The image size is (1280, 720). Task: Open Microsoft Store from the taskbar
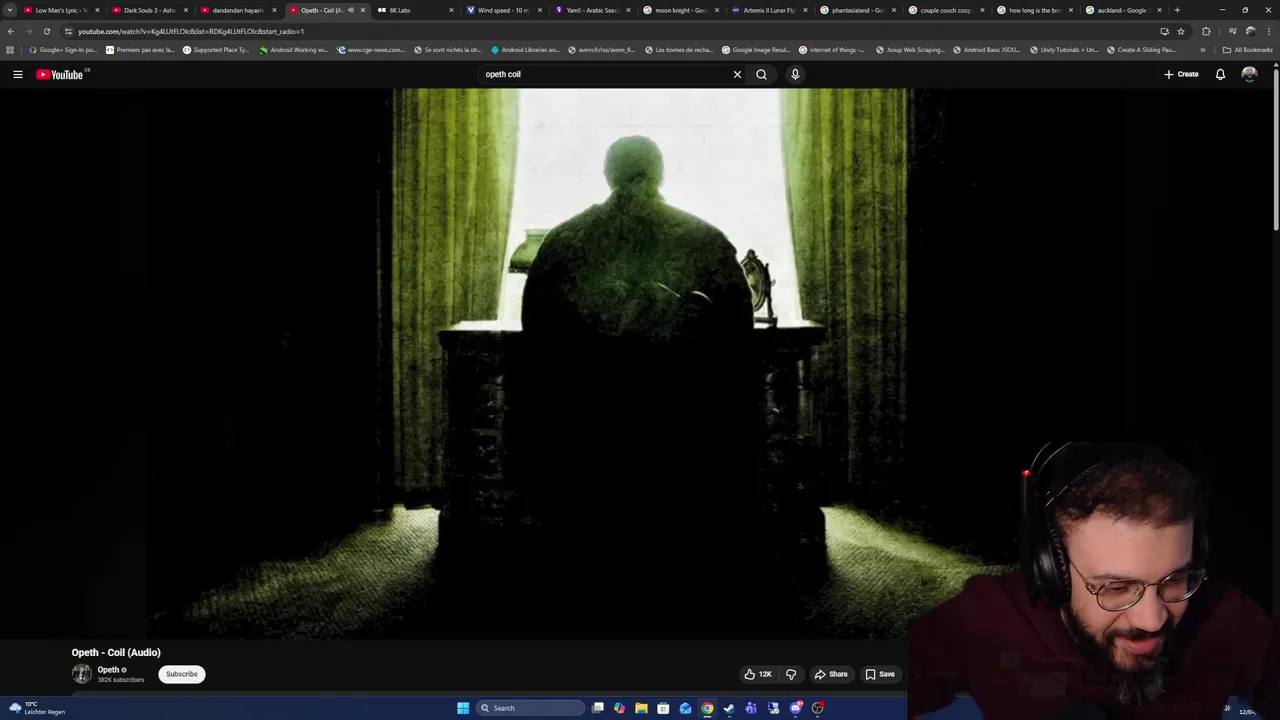point(663,708)
